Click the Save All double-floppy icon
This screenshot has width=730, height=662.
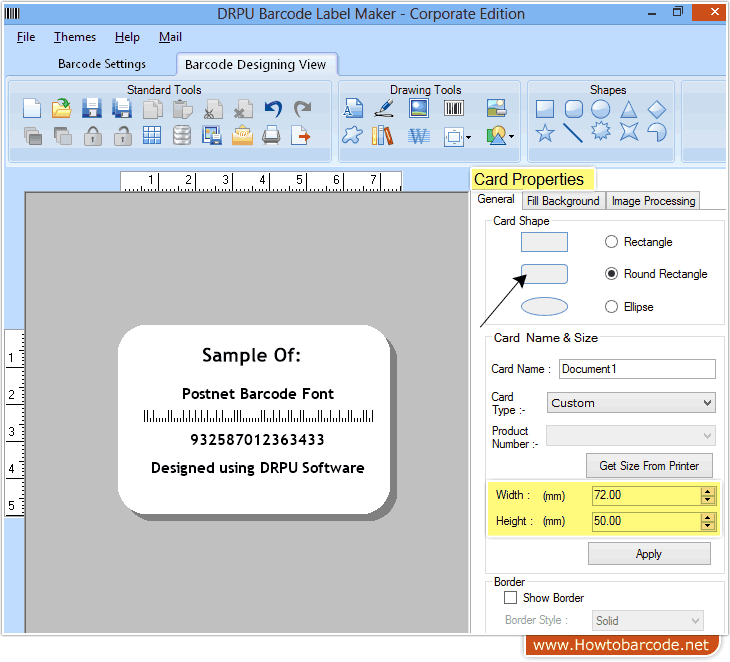point(122,108)
